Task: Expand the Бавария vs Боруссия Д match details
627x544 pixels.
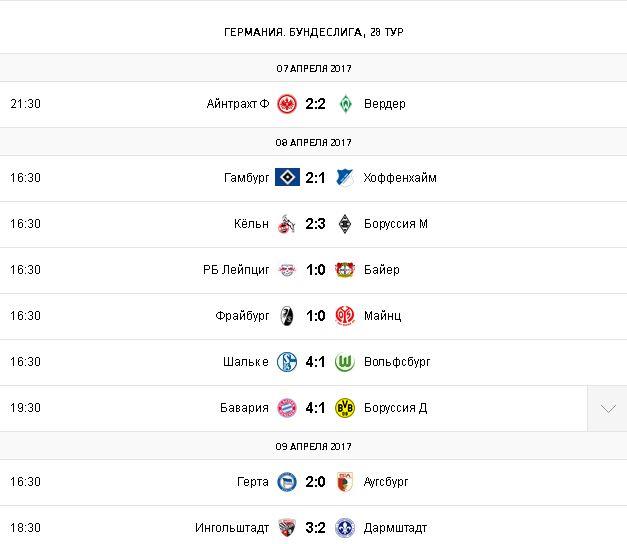Action: (607, 408)
